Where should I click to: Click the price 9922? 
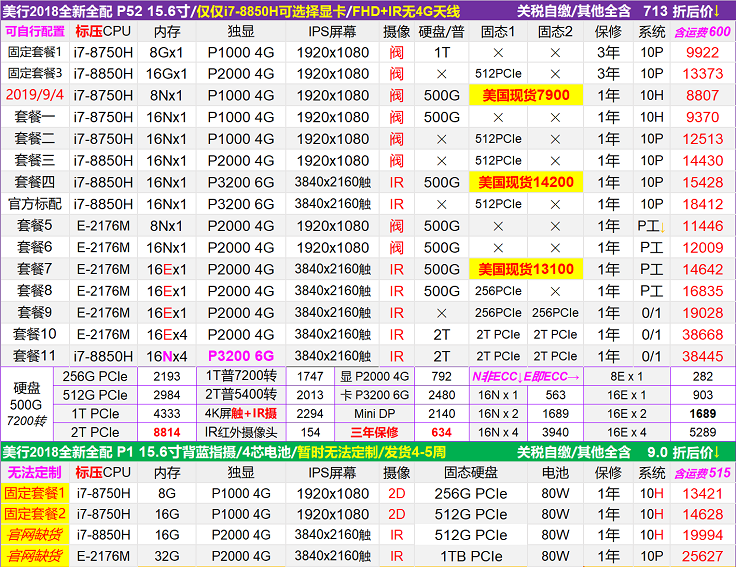[702, 53]
